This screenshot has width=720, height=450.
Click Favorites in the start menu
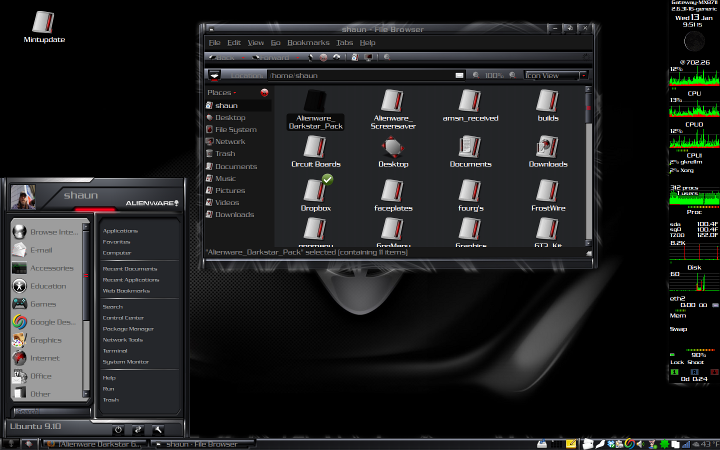pyautogui.click(x=116, y=242)
